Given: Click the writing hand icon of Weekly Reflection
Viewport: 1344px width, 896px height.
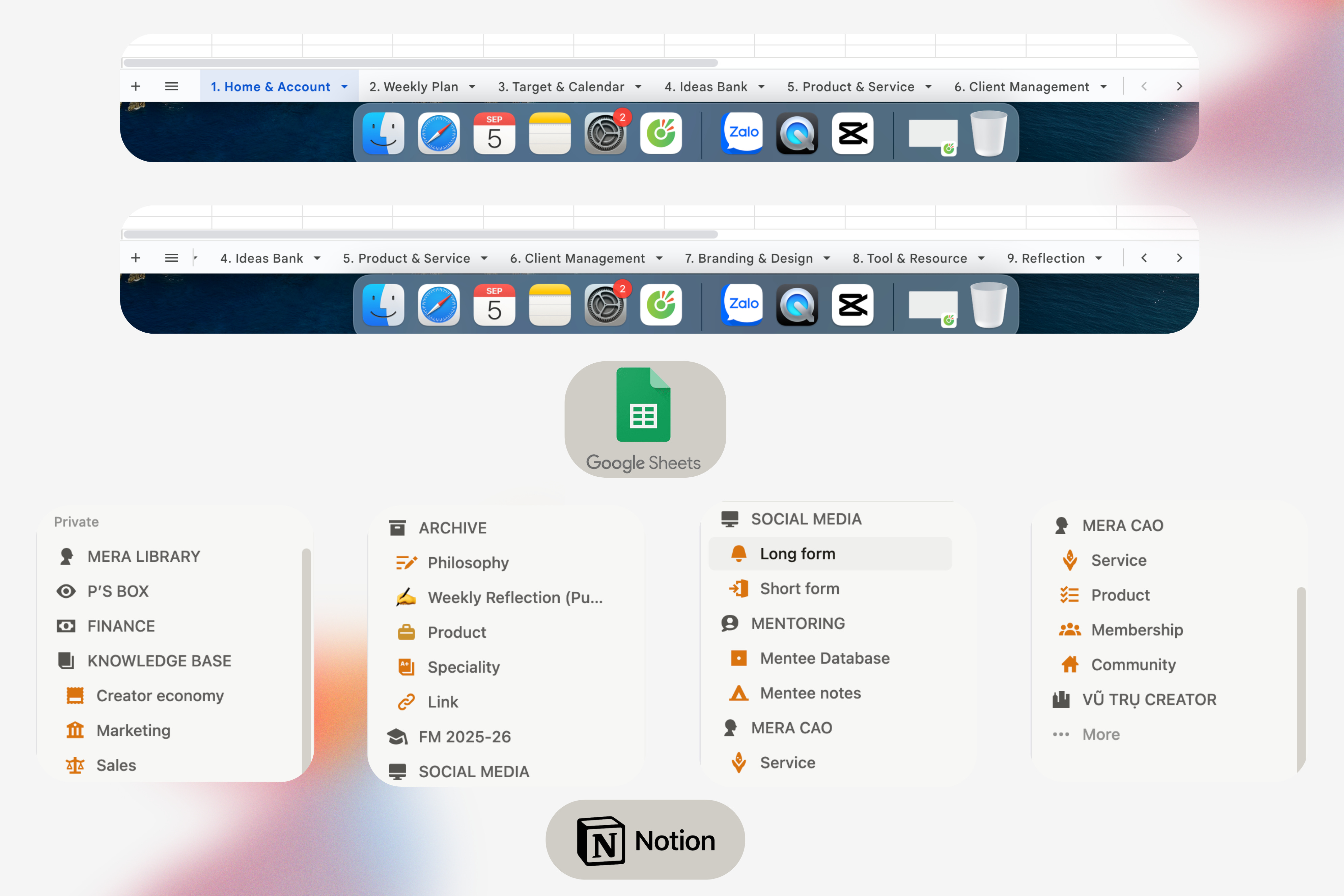Looking at the screenshot, I should tap(406, 597).
